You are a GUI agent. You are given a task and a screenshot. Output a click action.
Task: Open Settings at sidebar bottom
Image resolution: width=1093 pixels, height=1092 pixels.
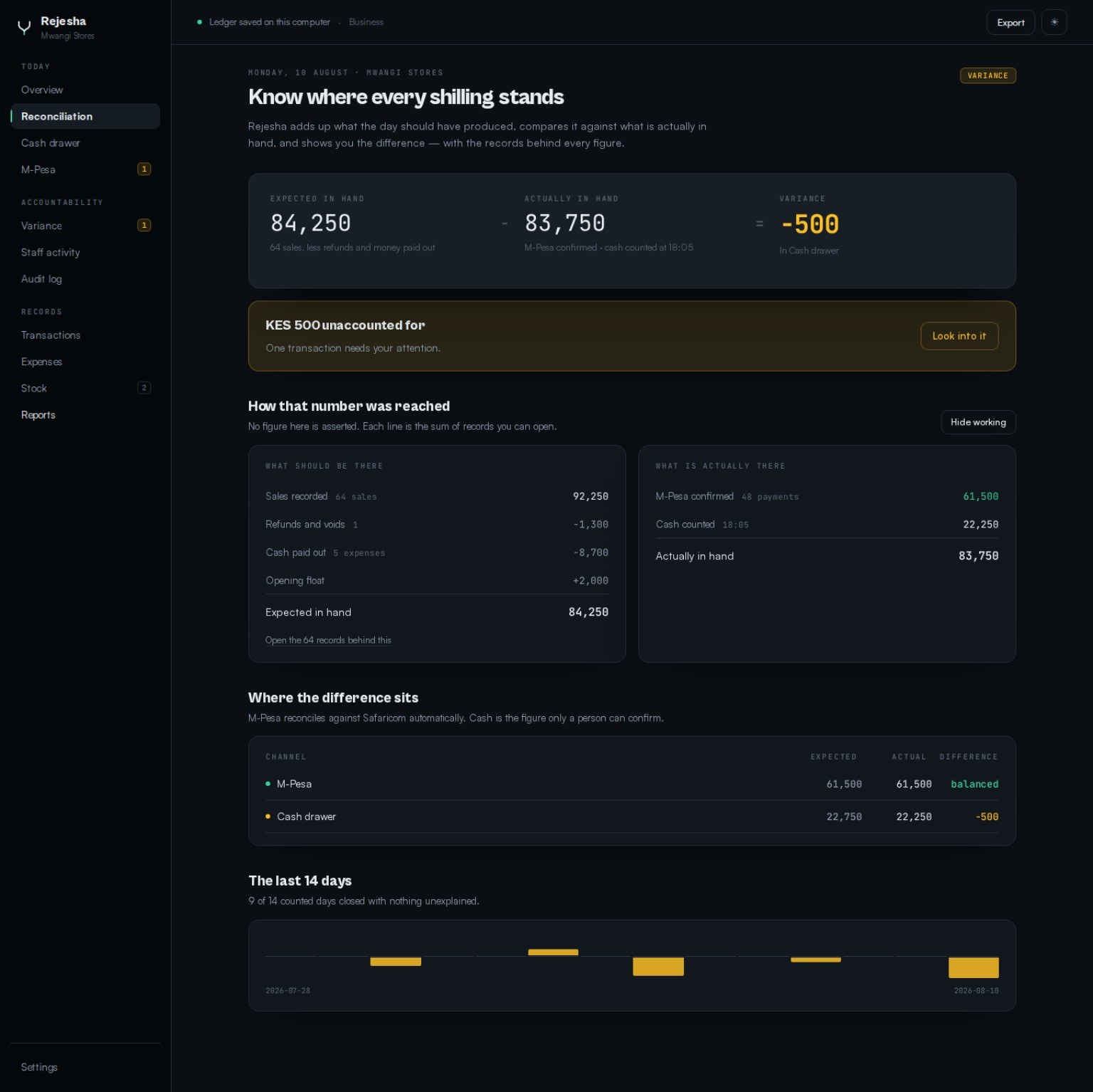click(x=85, y=1067)
